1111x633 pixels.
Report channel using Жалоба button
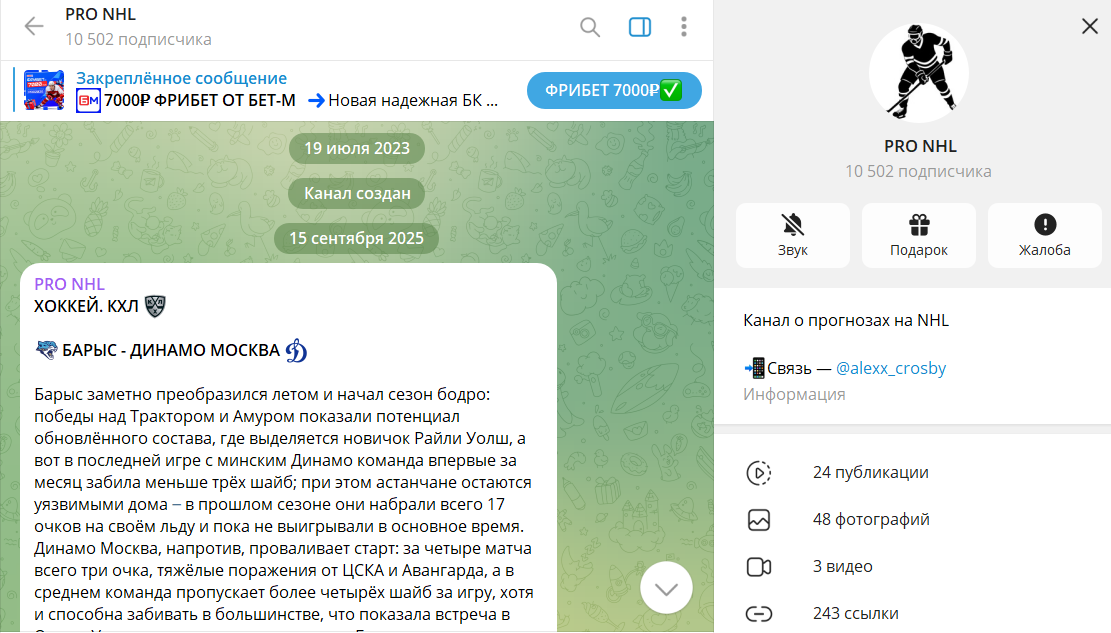(1044, 236)
